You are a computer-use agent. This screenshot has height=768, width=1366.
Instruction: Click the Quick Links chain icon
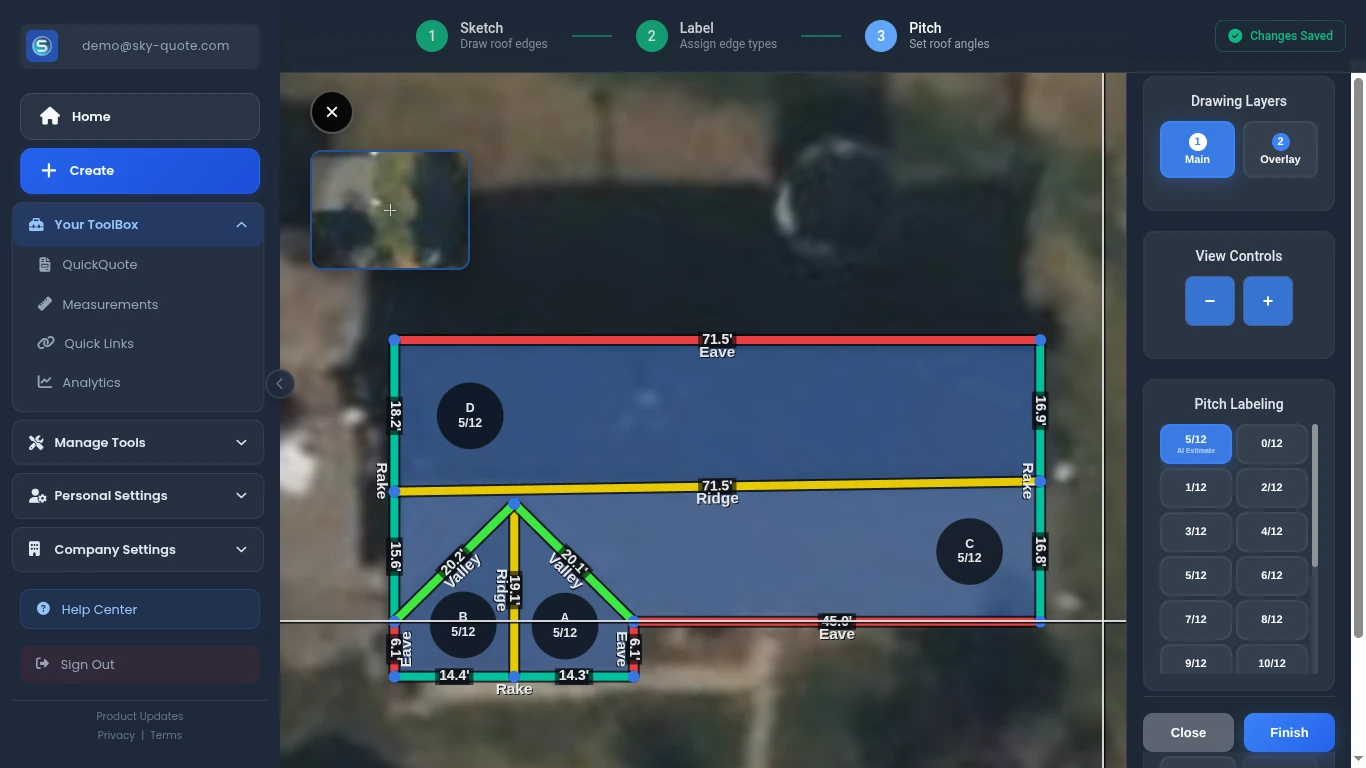click(x=46, y=343)
